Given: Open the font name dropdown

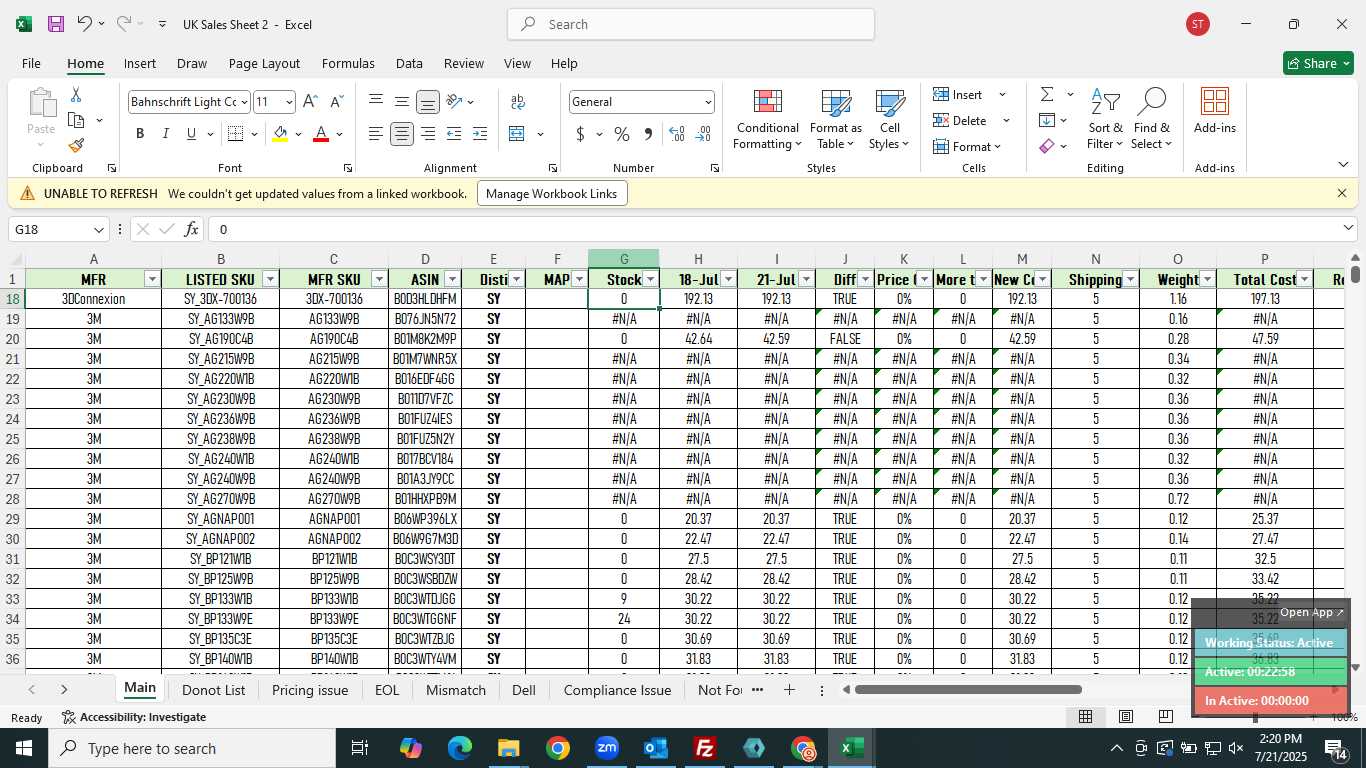Looking at the screenshot, I should tap(243, 102).
